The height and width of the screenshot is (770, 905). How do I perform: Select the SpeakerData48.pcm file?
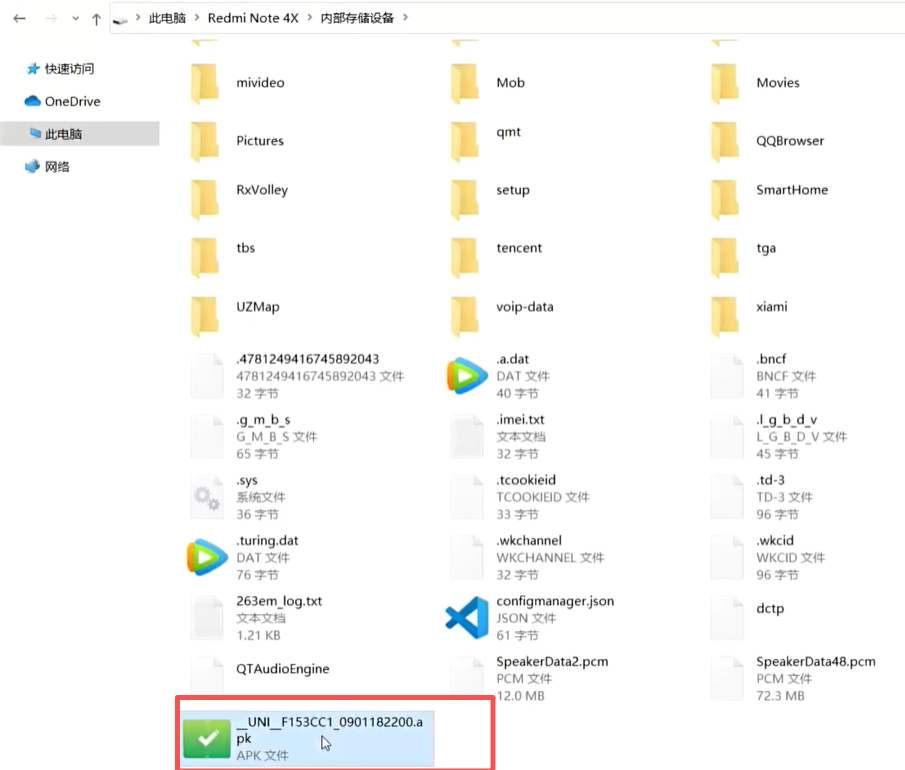tap(795, 679)
